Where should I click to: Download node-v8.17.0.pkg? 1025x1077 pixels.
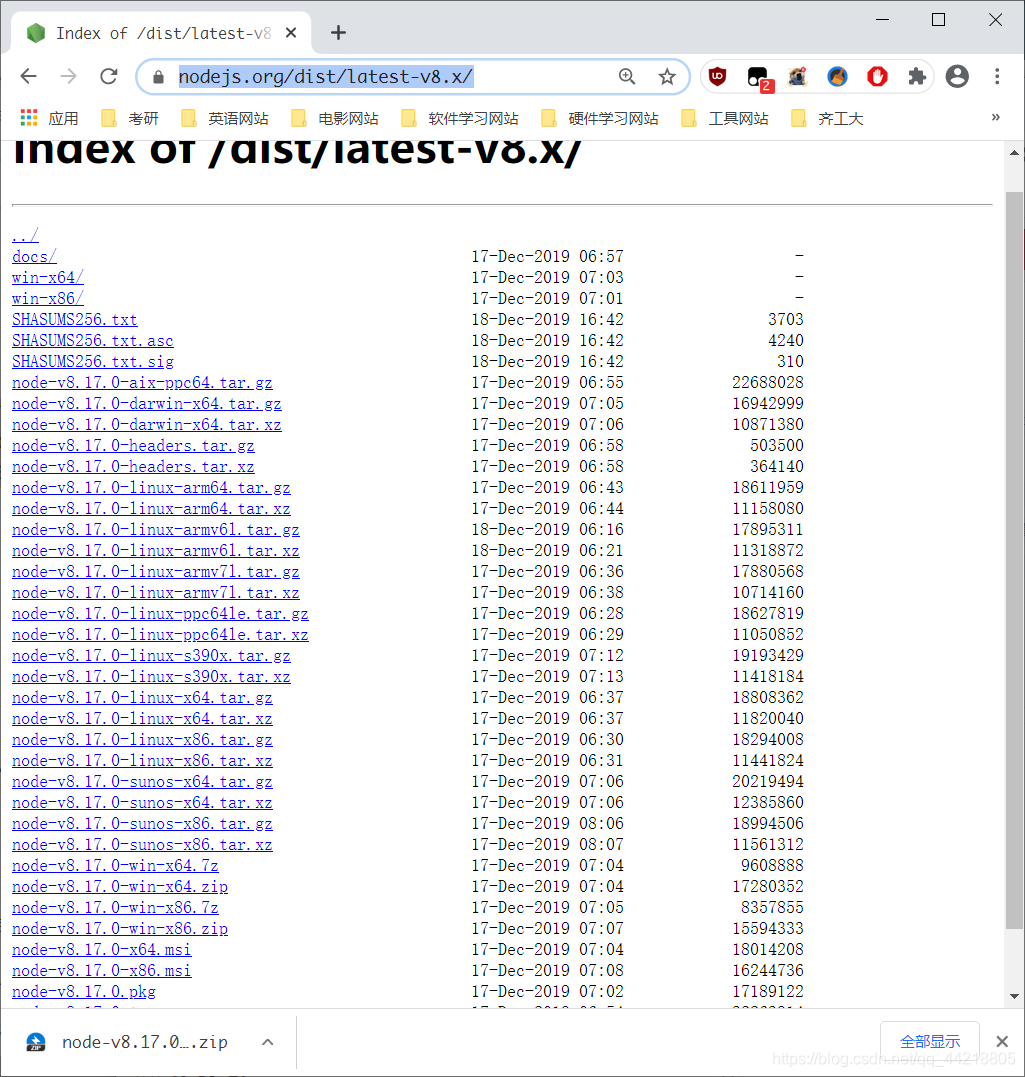click(84, 992)
